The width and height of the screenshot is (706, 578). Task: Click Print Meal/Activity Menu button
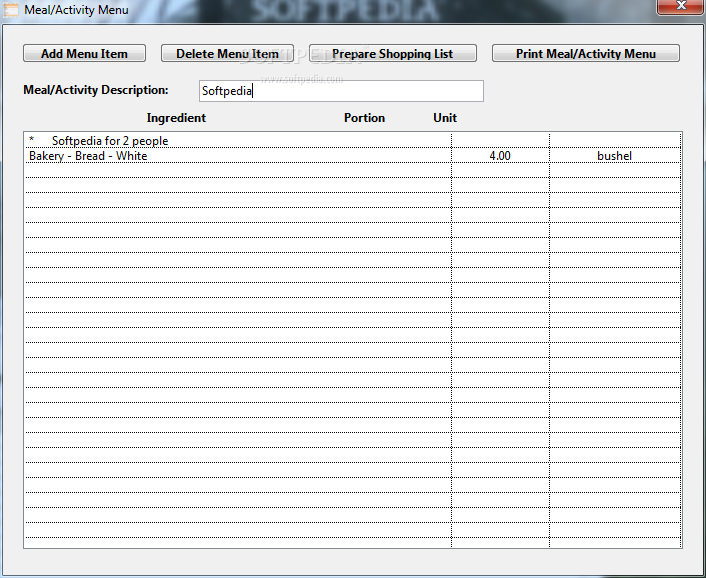pyautogui.click(x=586, y=53)
